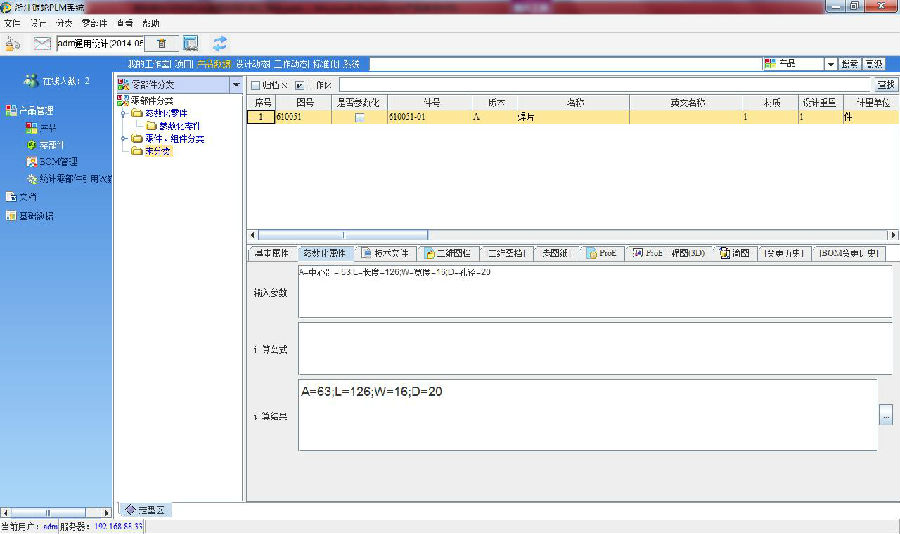Click the online users icon in sidebar

coord(30,81)
